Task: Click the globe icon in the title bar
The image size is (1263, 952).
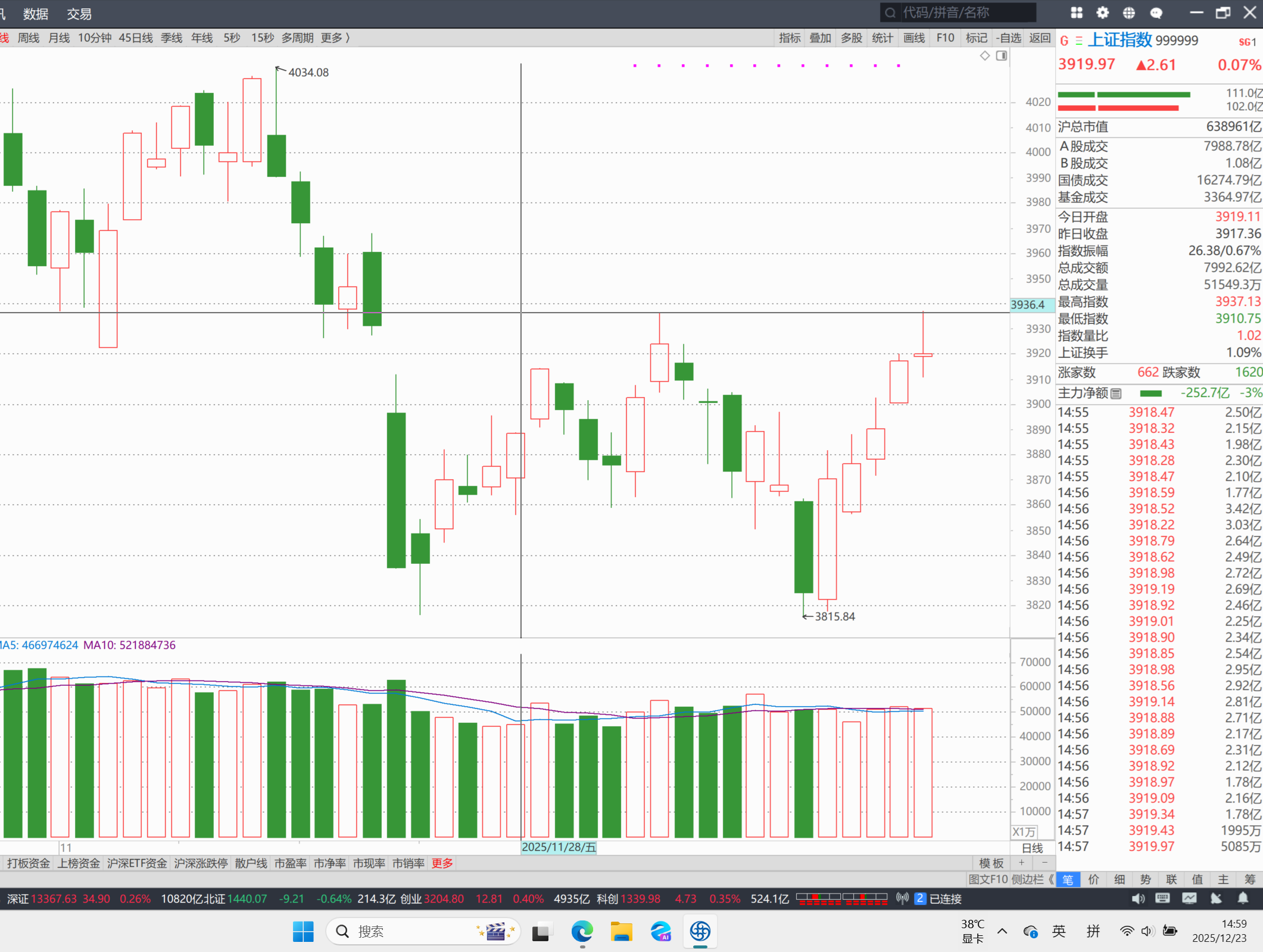Action: coord(1129,13)
